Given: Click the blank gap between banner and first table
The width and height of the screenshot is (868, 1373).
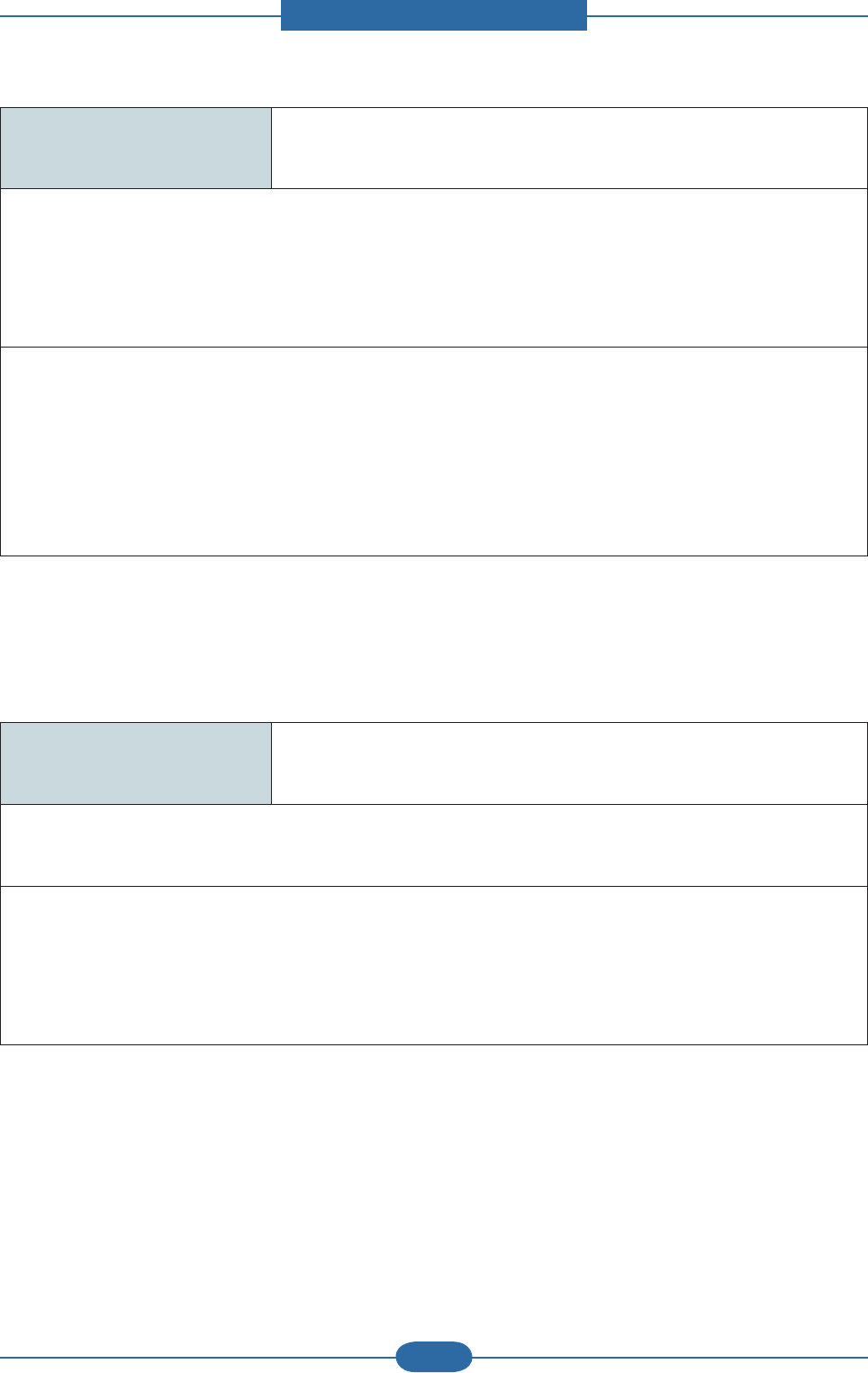Looking at the screenshot, I should pyautogui.click(x=433, y=68).
